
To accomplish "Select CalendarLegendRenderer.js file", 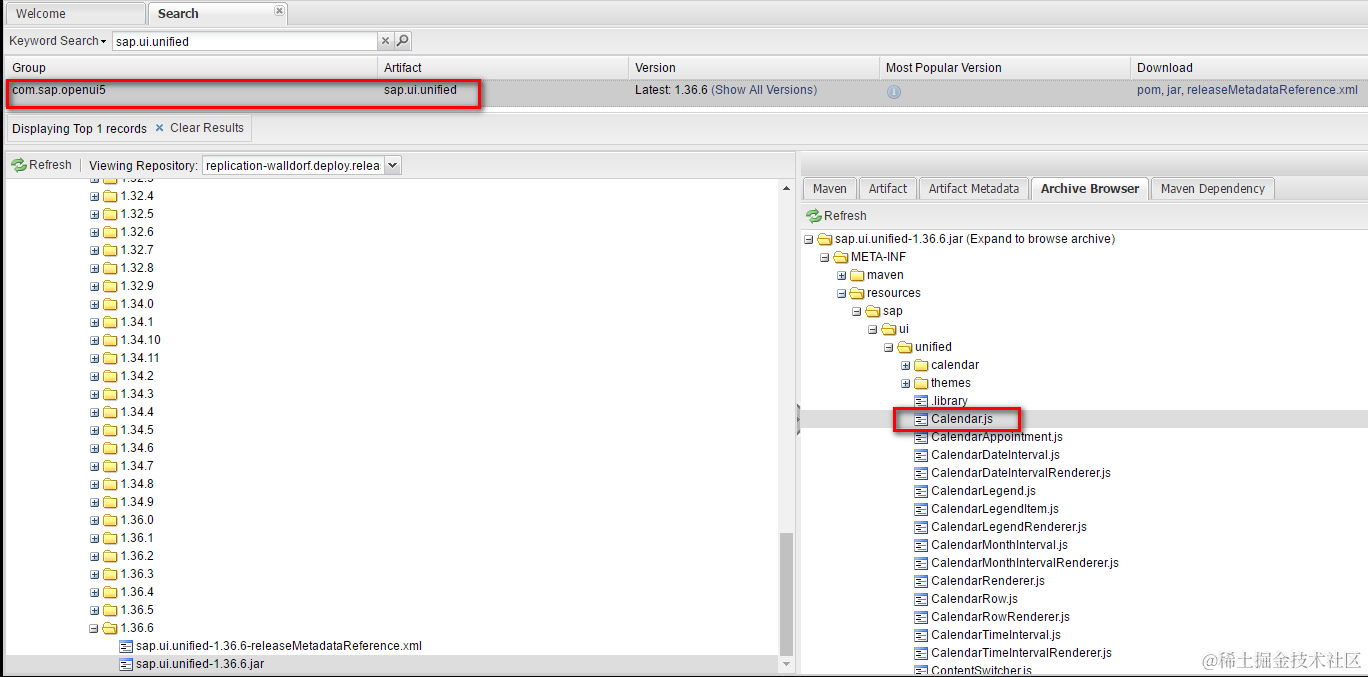I will point(1009,527).
